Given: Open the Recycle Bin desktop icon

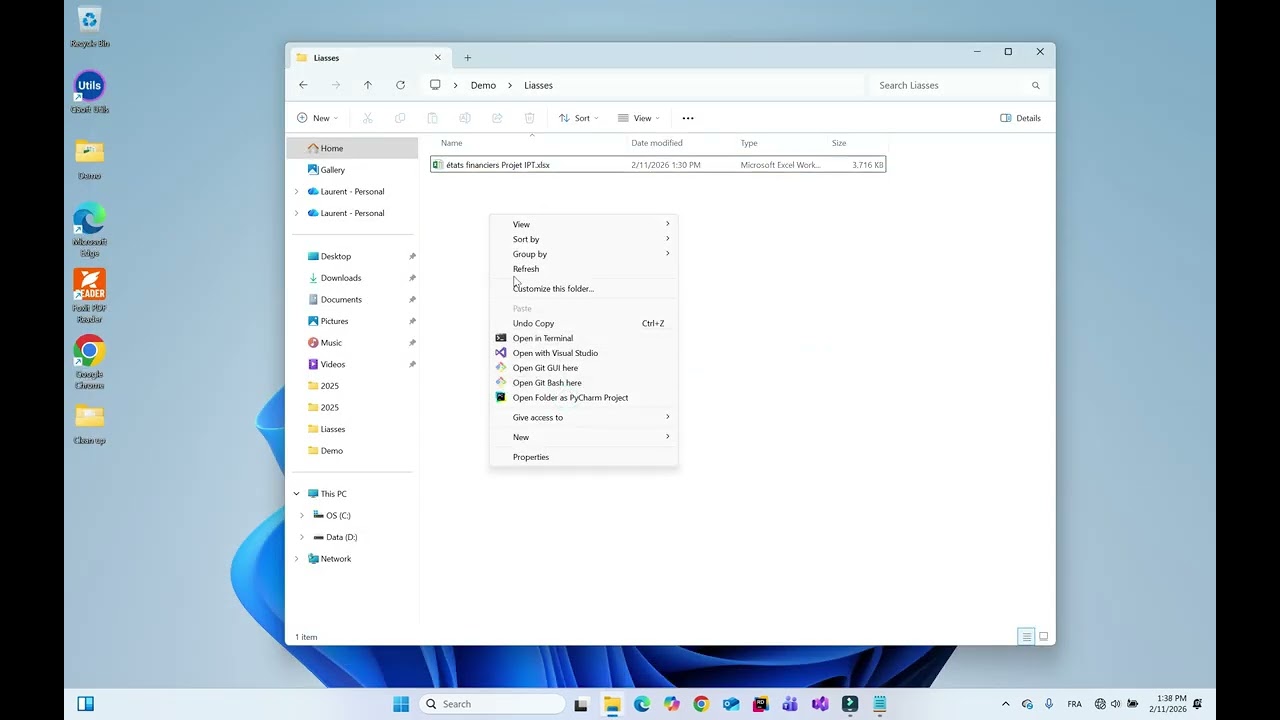Looking at the screenshot, I should (x=89, y=27).
